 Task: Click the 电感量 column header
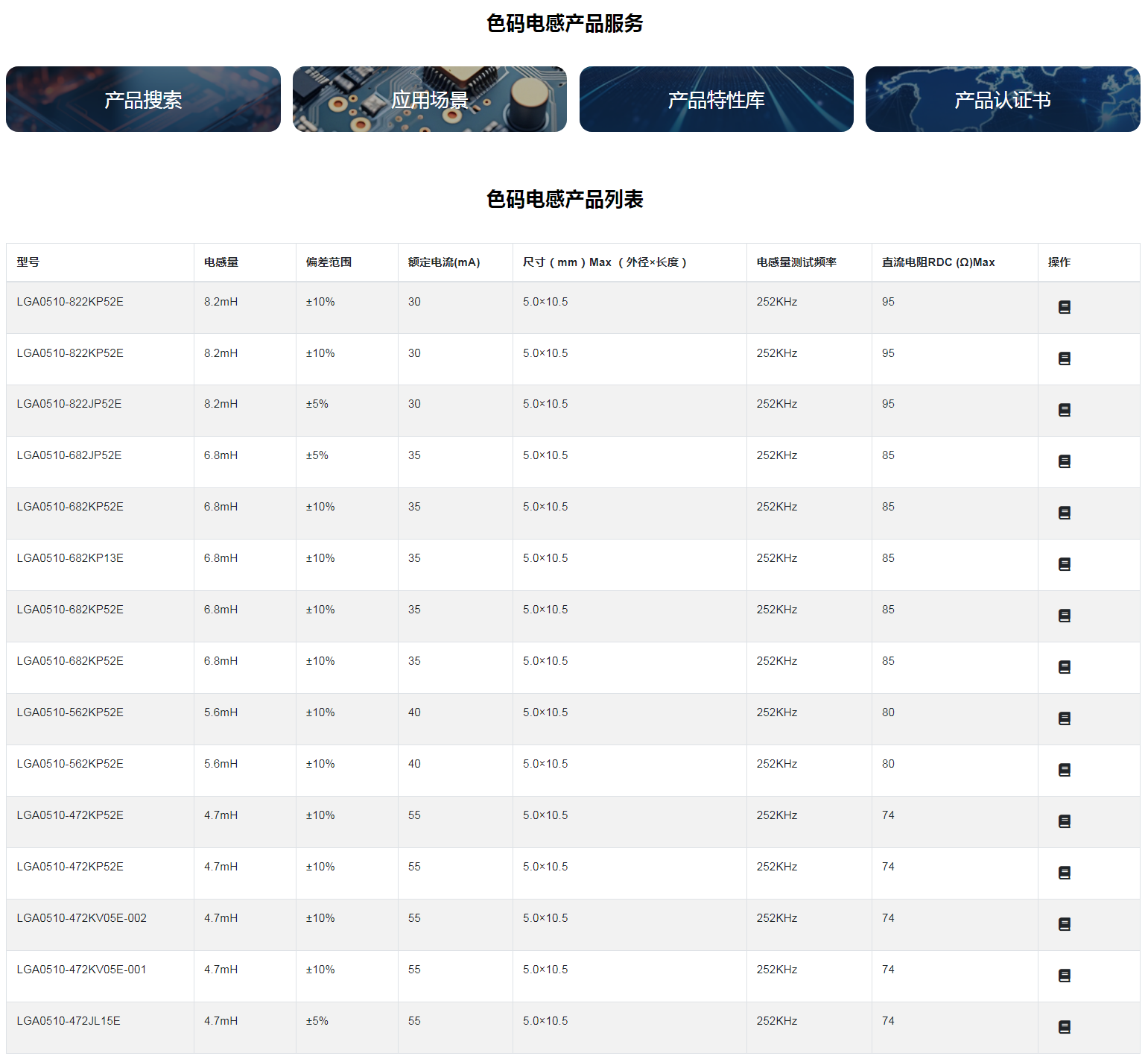221,262
